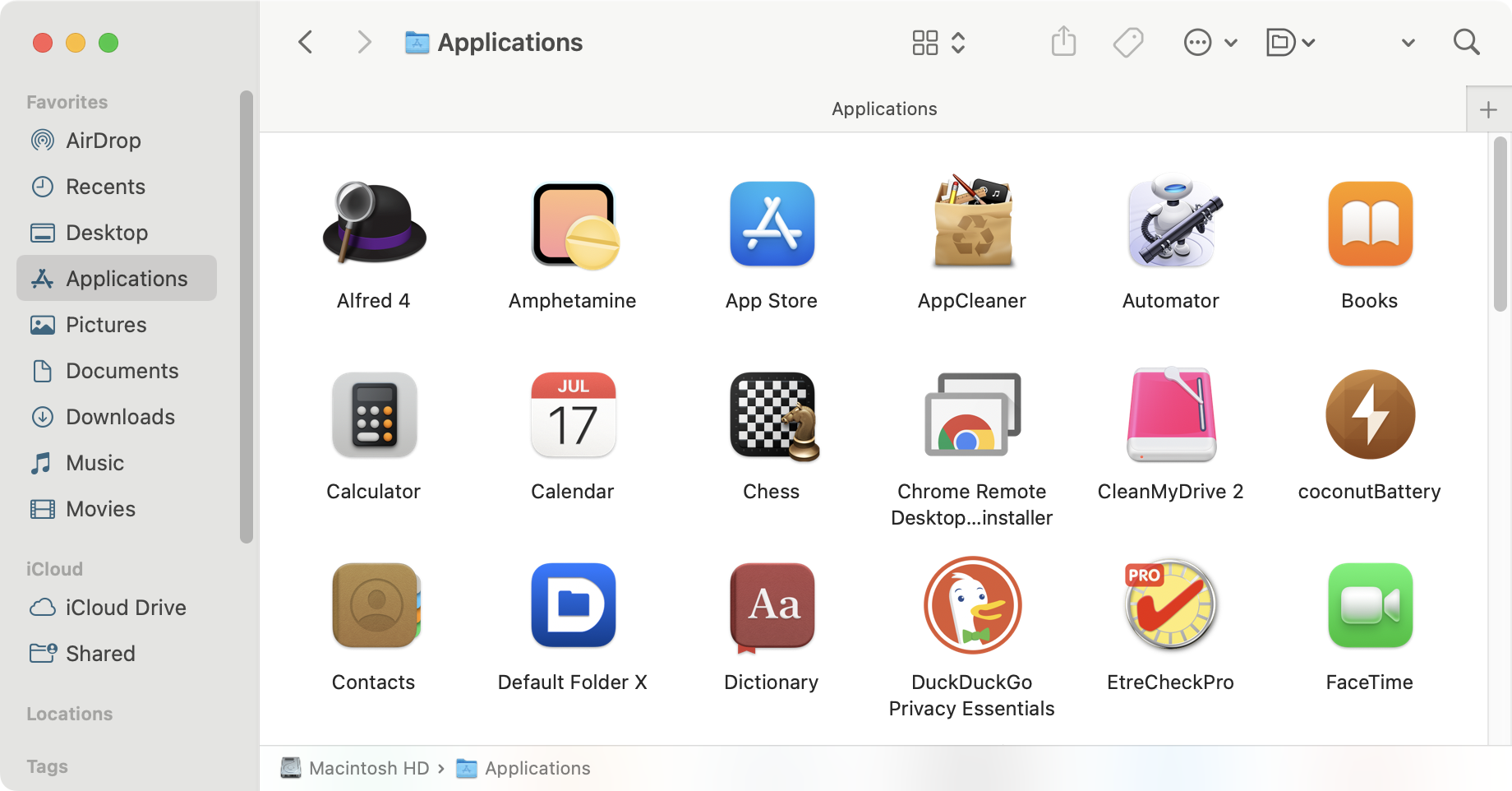
Task: Click the iCloud section header
Action: point(54,569)
